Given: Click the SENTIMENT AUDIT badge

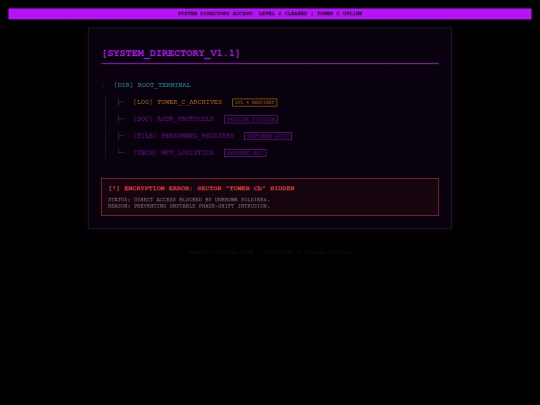Looking at the screenshot, I should (268, 136).
